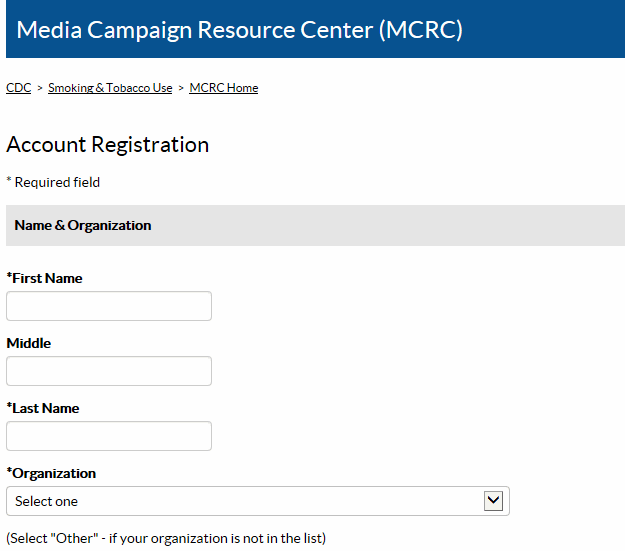Open the CDC breadcrumb link
This screenshot has width=625, height=551.
(18, 88)
